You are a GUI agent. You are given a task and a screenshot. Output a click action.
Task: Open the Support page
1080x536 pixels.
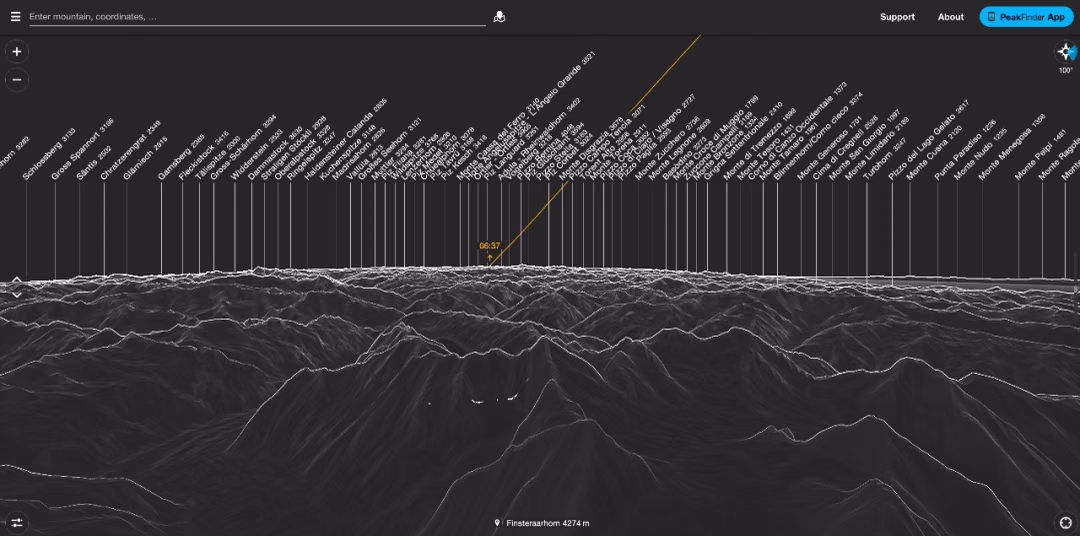click(897, 17)
